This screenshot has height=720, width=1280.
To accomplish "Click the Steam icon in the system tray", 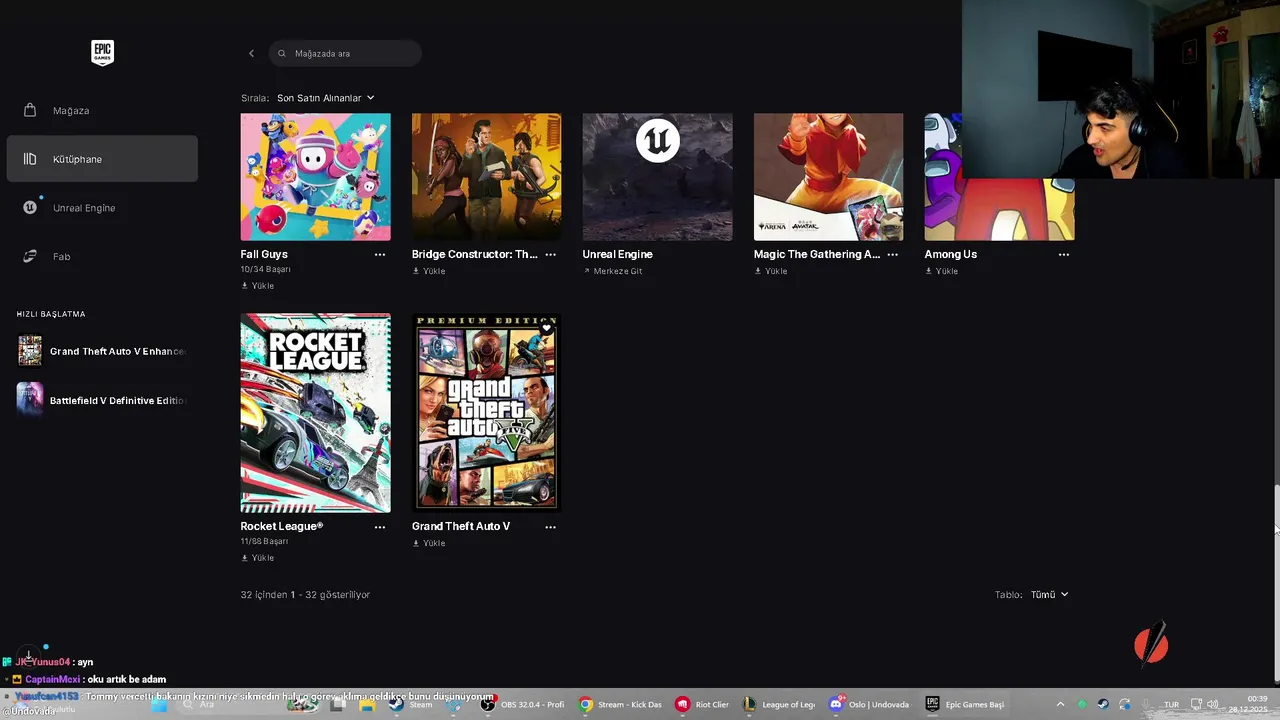I will (x=1103, y=704).
